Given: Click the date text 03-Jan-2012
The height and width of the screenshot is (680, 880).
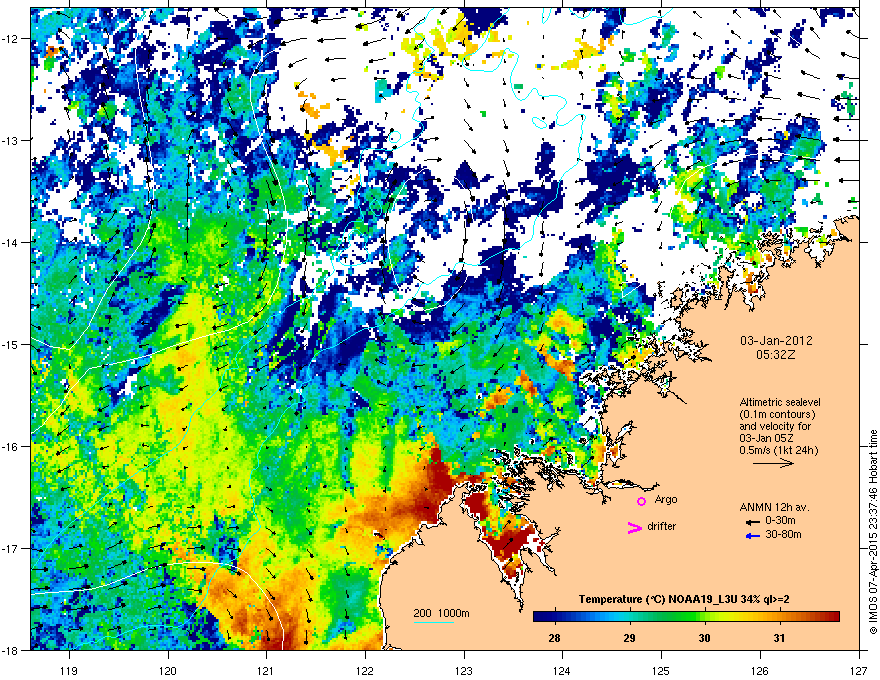Looking at the screenshot, I should tap(776, 341).
